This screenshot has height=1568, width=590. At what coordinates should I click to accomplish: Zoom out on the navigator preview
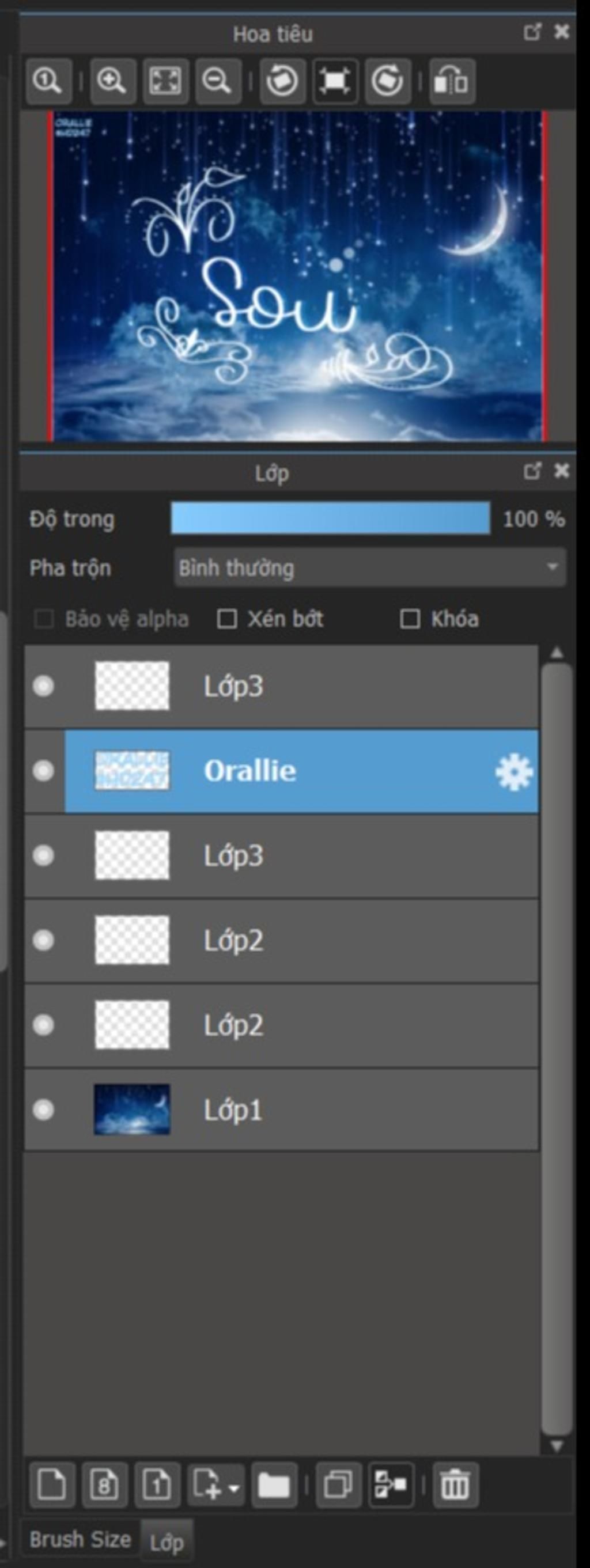click(218, 80)
